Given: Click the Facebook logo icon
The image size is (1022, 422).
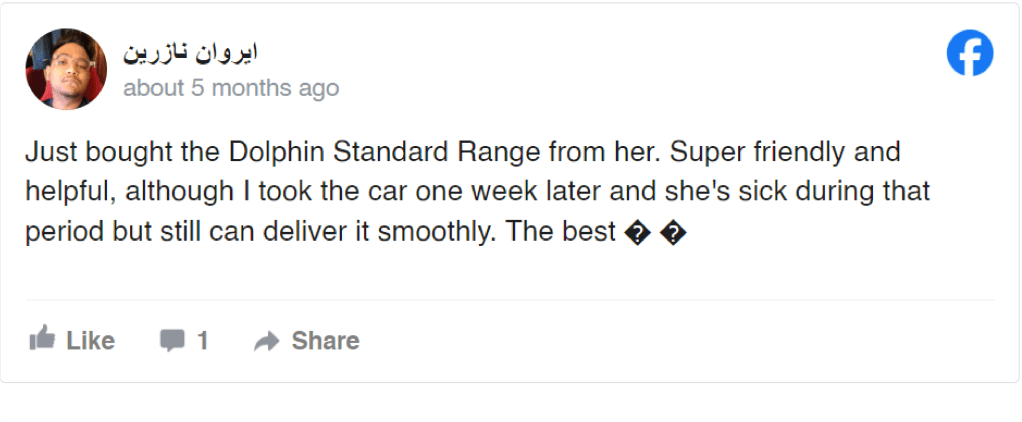Looking at the screenshot, I should point(969,54).
